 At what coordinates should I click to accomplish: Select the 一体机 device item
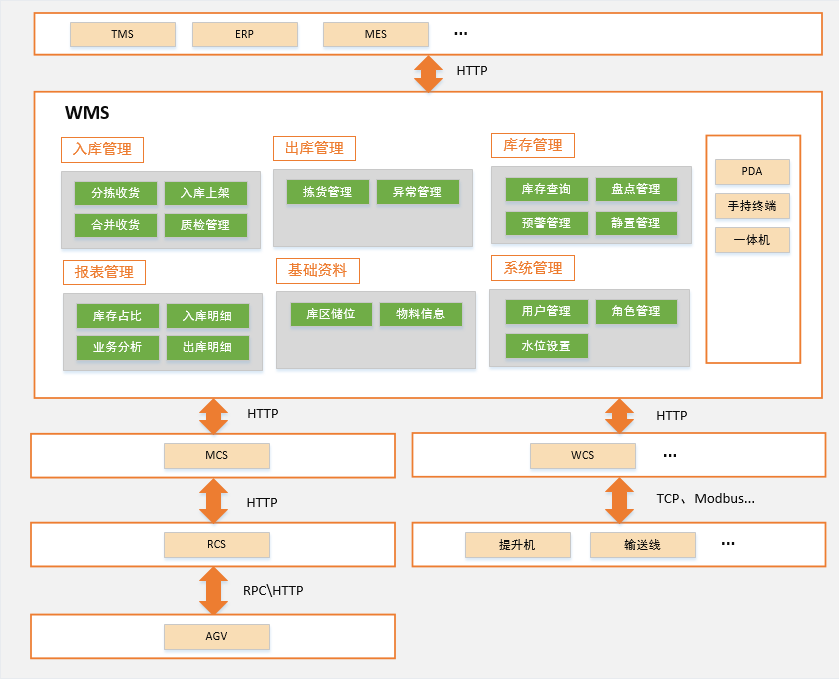pyautogui.click(x=752, y=240)
